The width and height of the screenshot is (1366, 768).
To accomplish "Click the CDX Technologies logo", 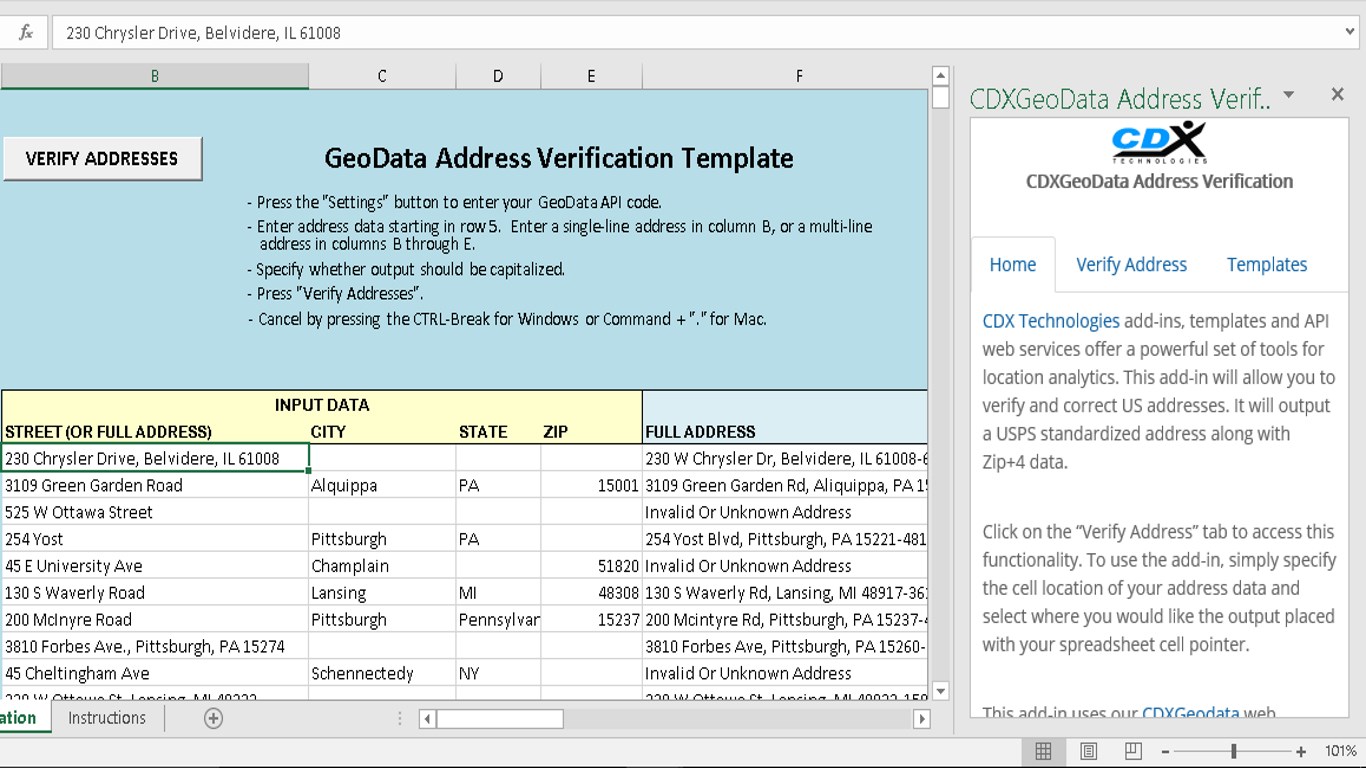I will [1159, 143].
